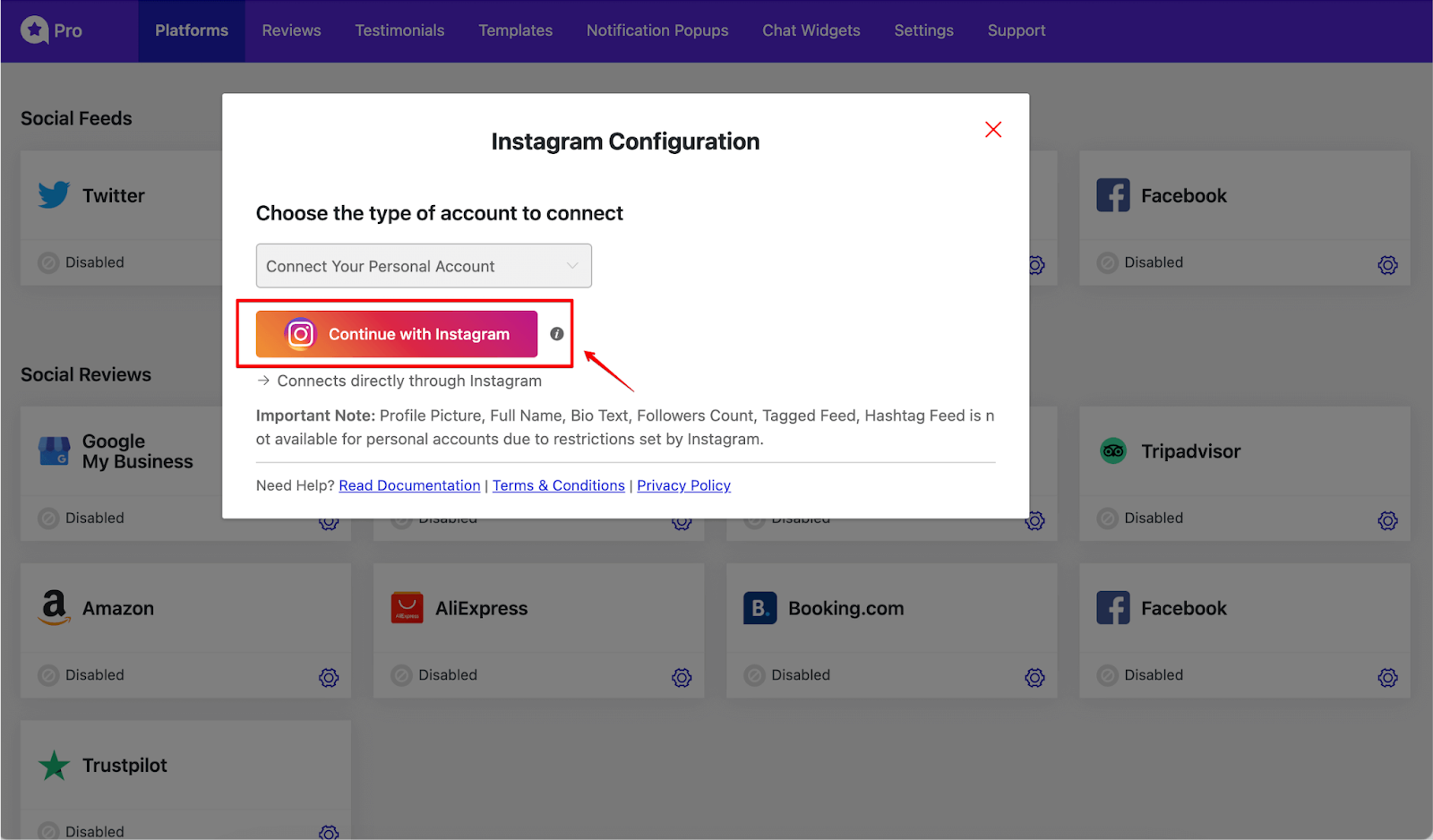Click the Tripadvisor card title
Viewport: 1433px width, 840px height.
click(x=1190, y=451)
